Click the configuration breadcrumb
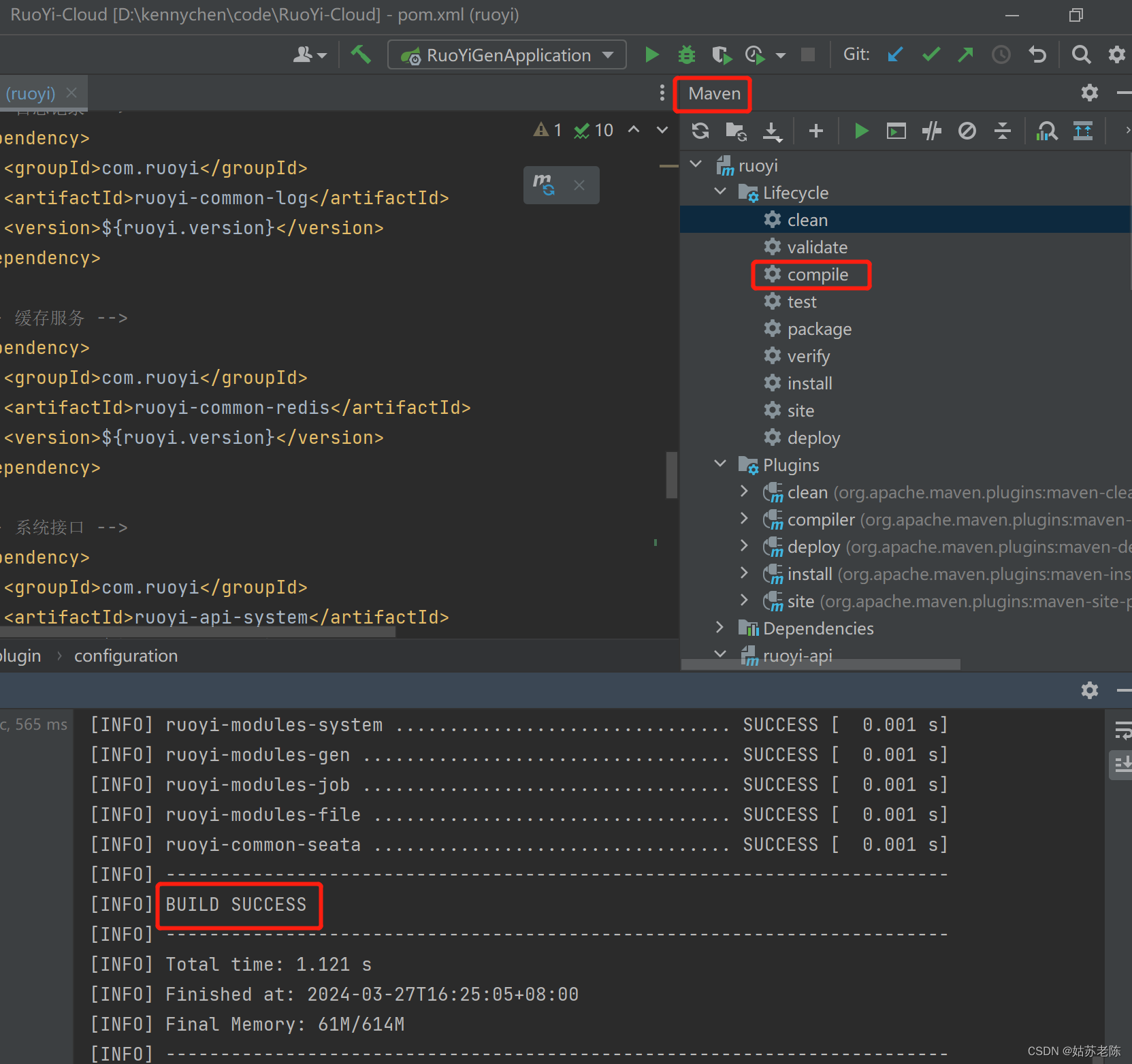This screenshot has width=1132, height=1064. click(126, 656)
